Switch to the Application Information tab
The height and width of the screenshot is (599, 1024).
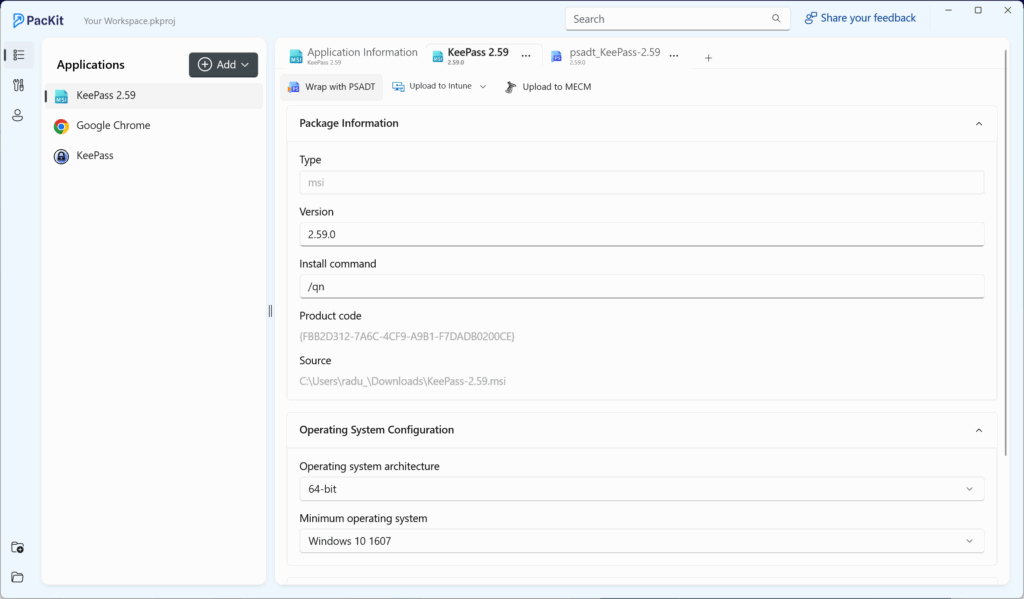[353, 56]
